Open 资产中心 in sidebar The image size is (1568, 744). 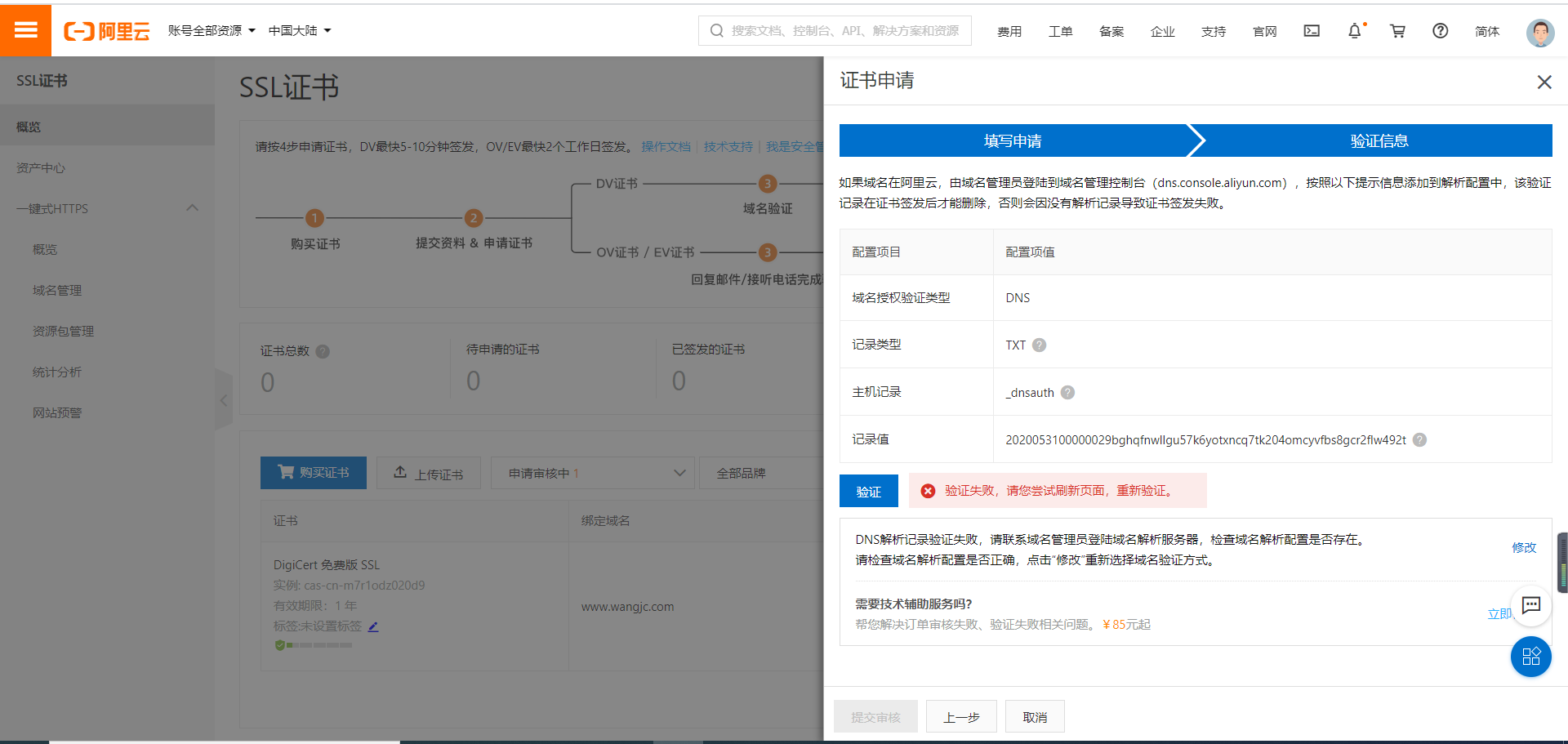click(x=107, y=167)
